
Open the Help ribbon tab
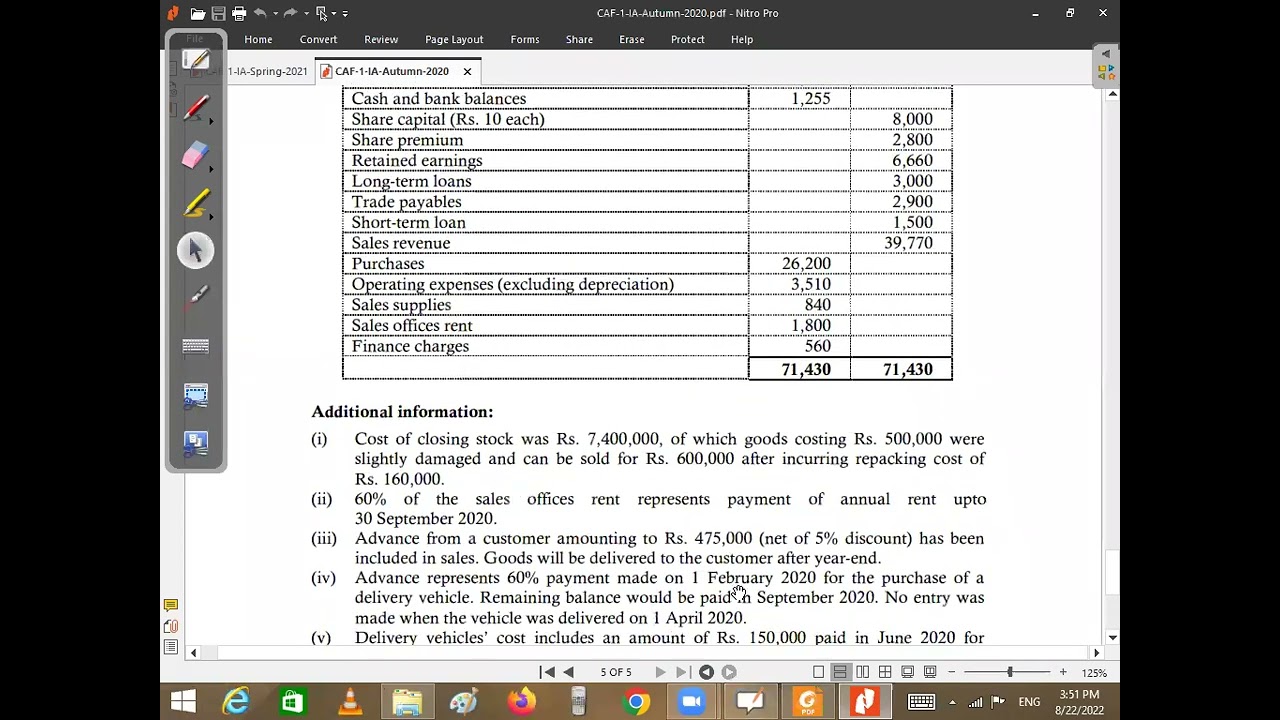click(742, 39)
